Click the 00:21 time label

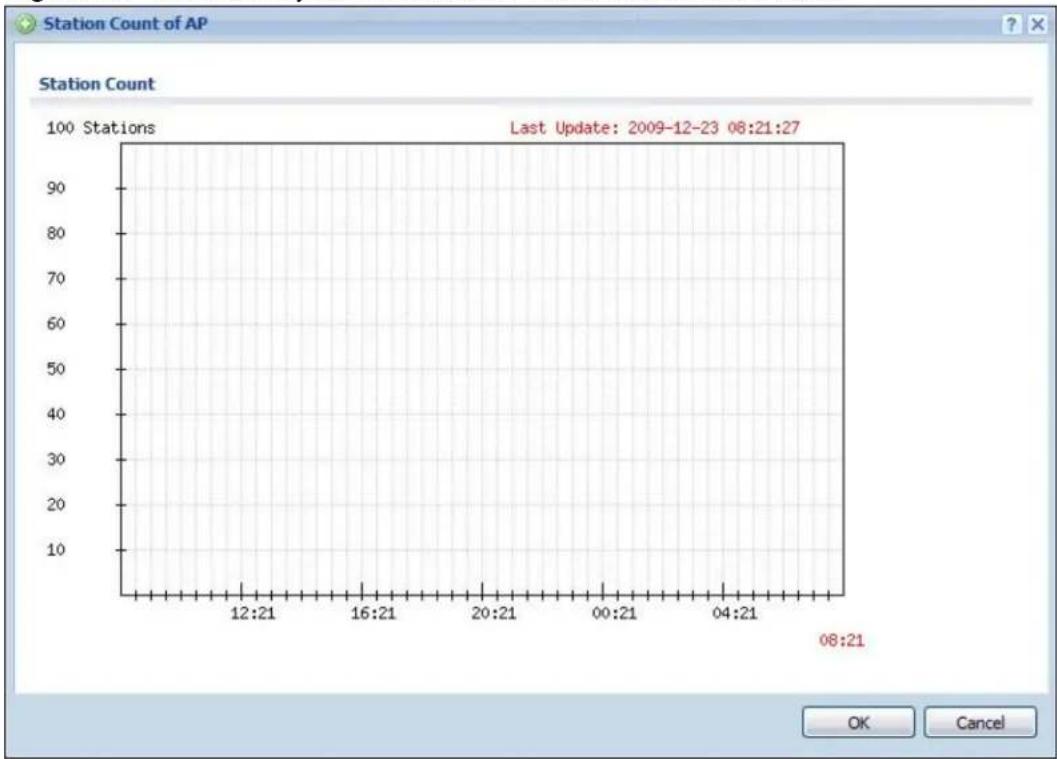coord(614,613)
